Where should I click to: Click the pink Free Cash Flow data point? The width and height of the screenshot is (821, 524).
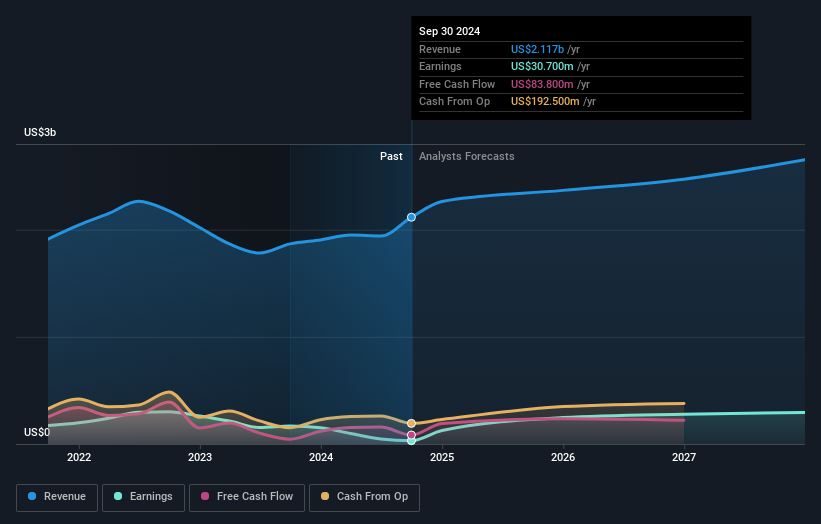tap(412, 435)
